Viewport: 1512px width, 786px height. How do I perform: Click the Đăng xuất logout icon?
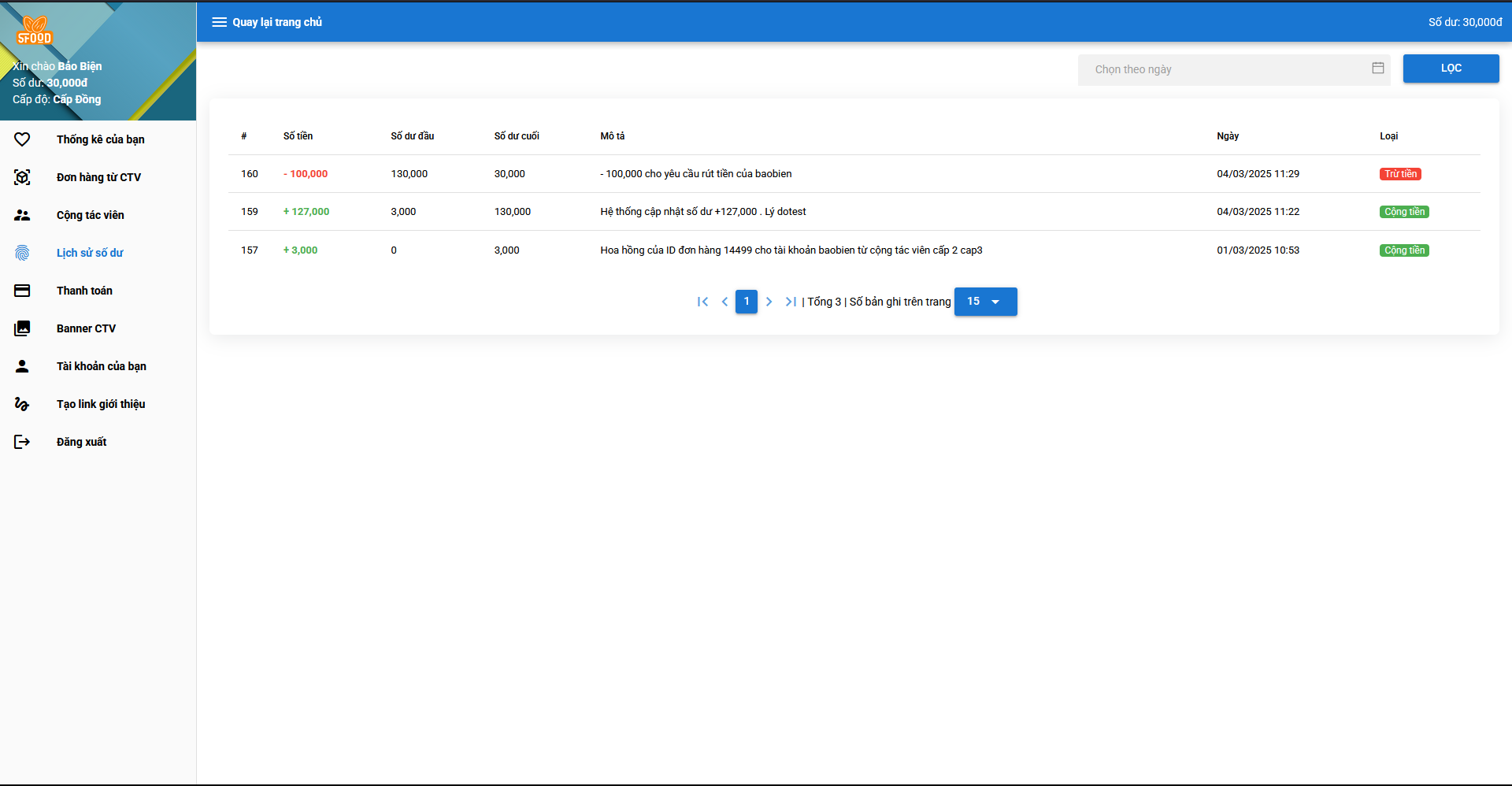(x=22, y=442)
